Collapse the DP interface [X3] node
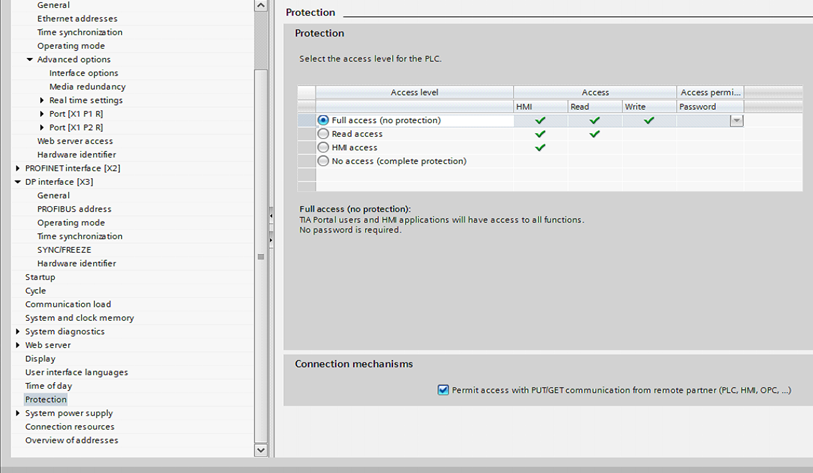Screen dimensions: 813x473 point(18,182)
